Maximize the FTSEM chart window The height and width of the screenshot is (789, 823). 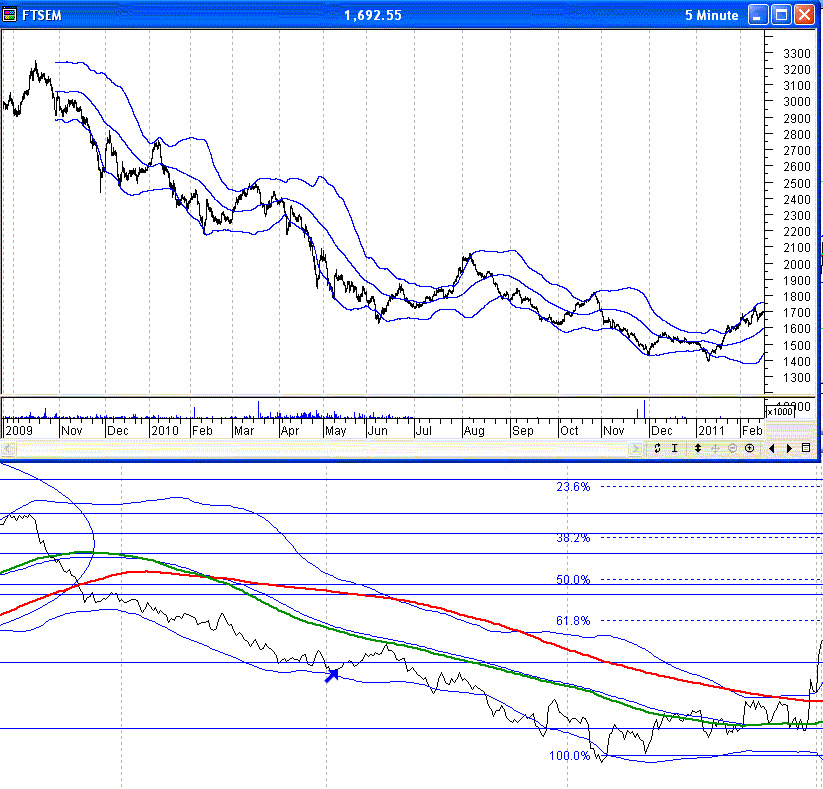pos(782,15)
